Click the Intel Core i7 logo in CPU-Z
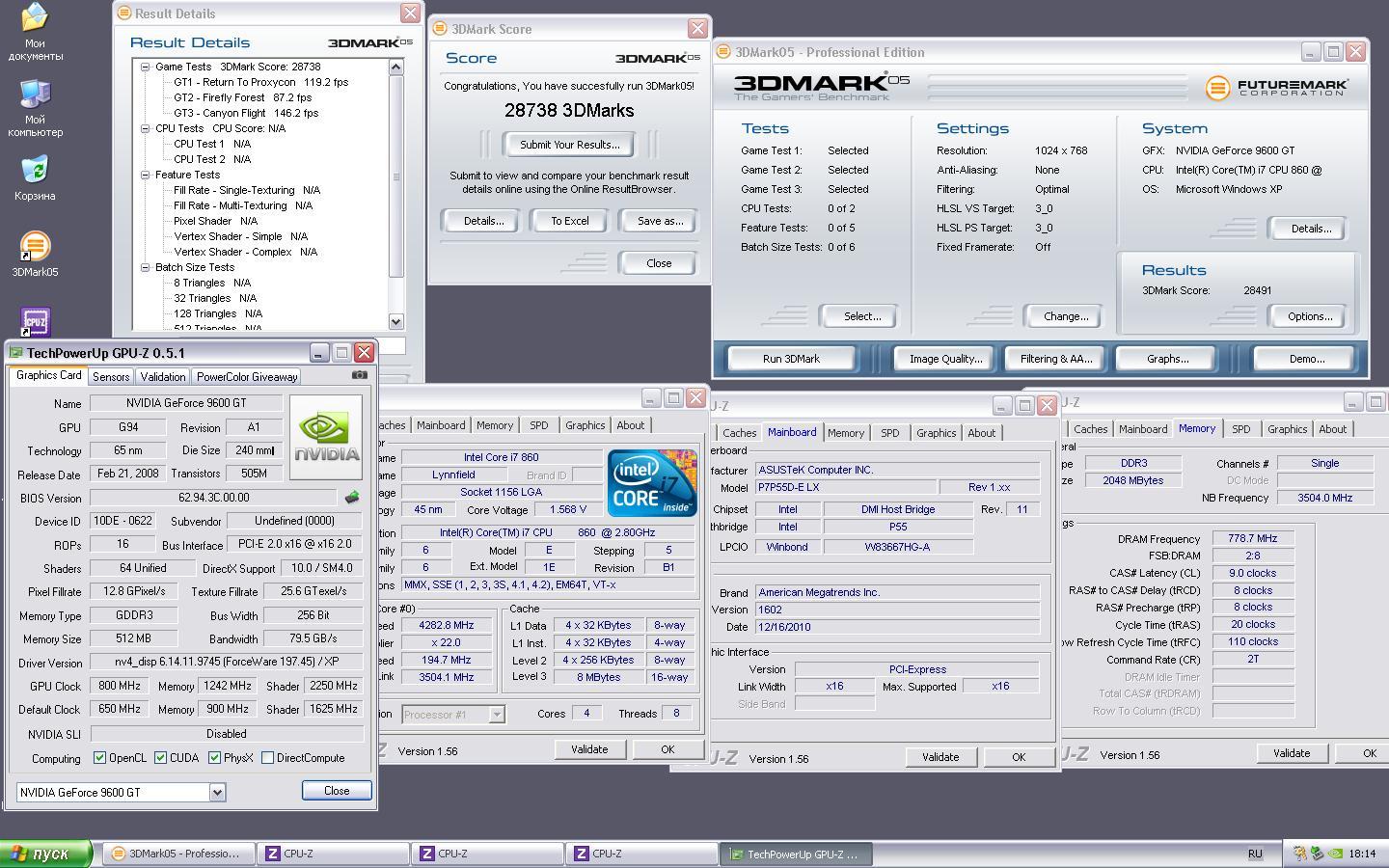This screenshot has width=1389, height=868. [x=652, y=482]
